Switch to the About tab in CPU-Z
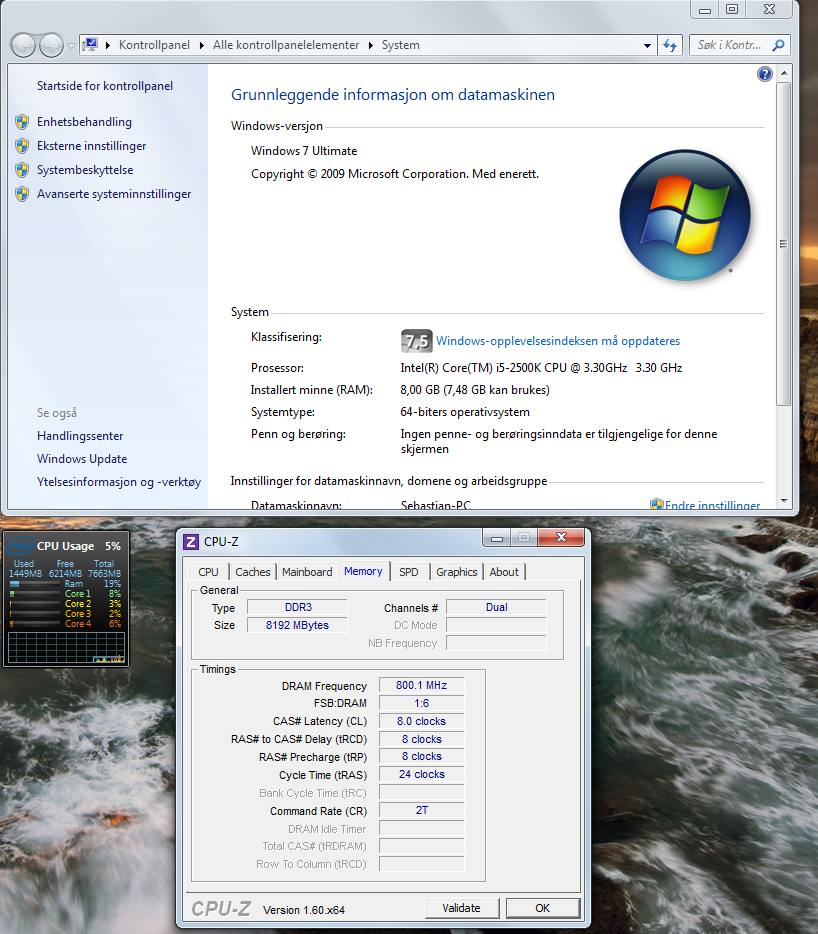The height and width of the screenshot is (934, 818). point(504,572)
